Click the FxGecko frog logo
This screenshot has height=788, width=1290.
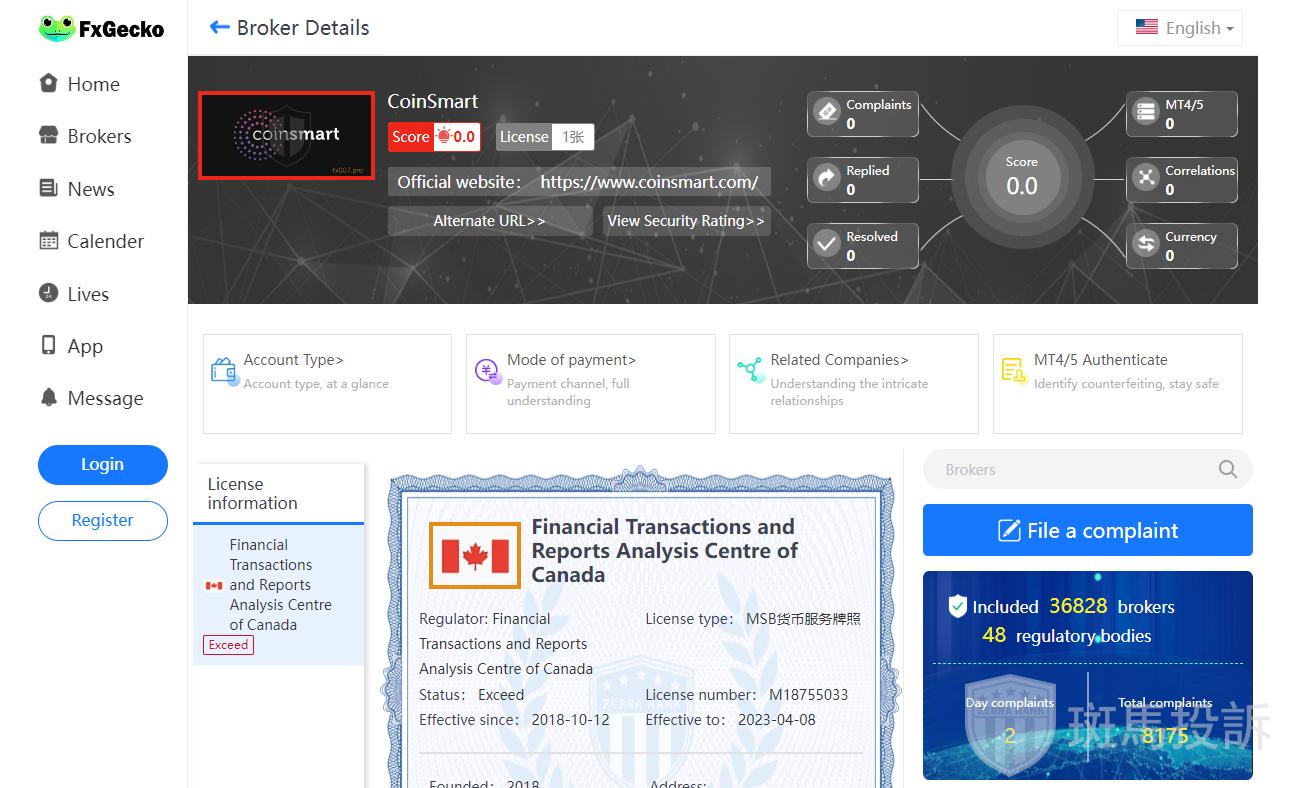point(56,29)
